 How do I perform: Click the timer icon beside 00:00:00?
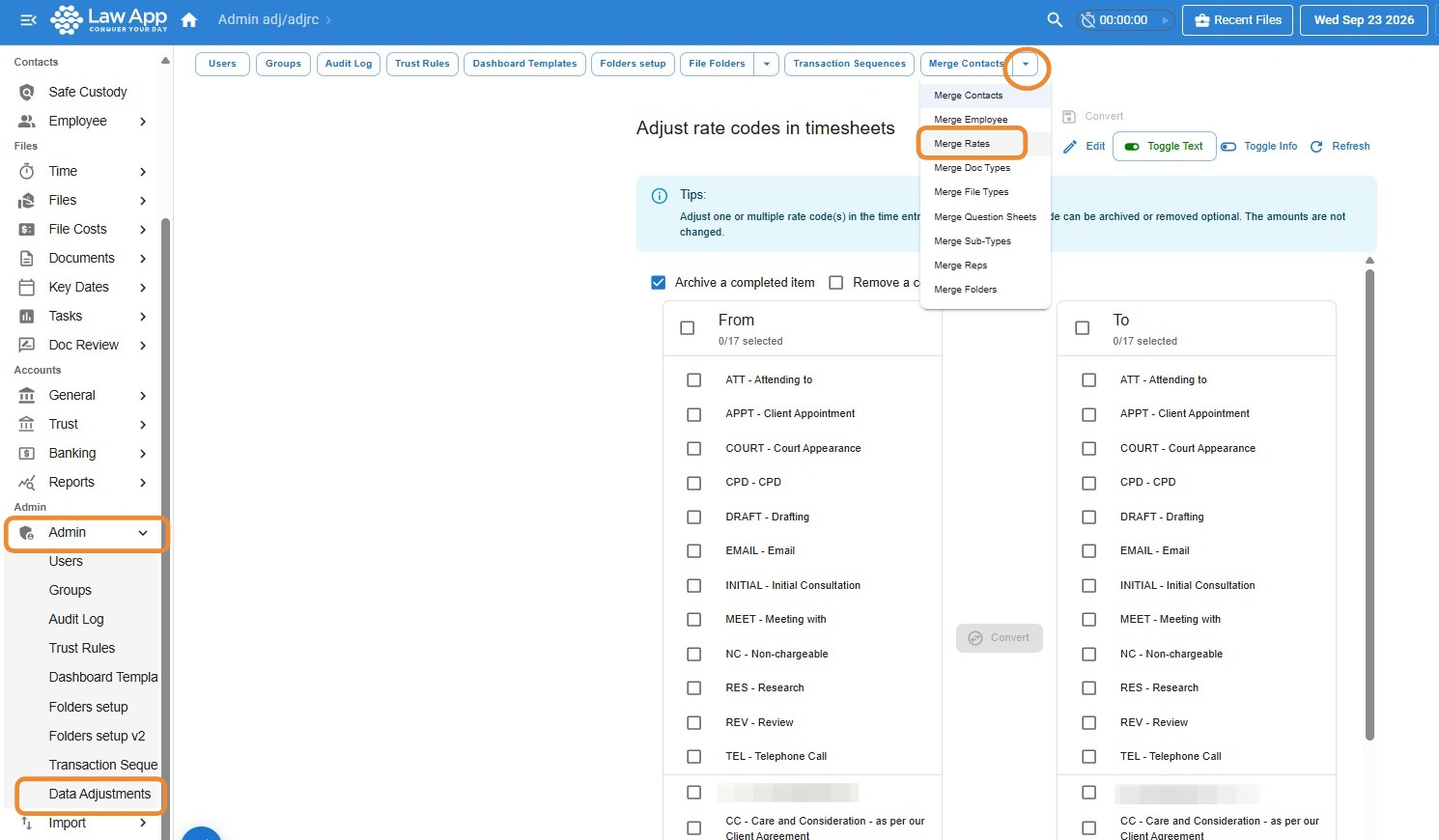tap(1088, 19)
